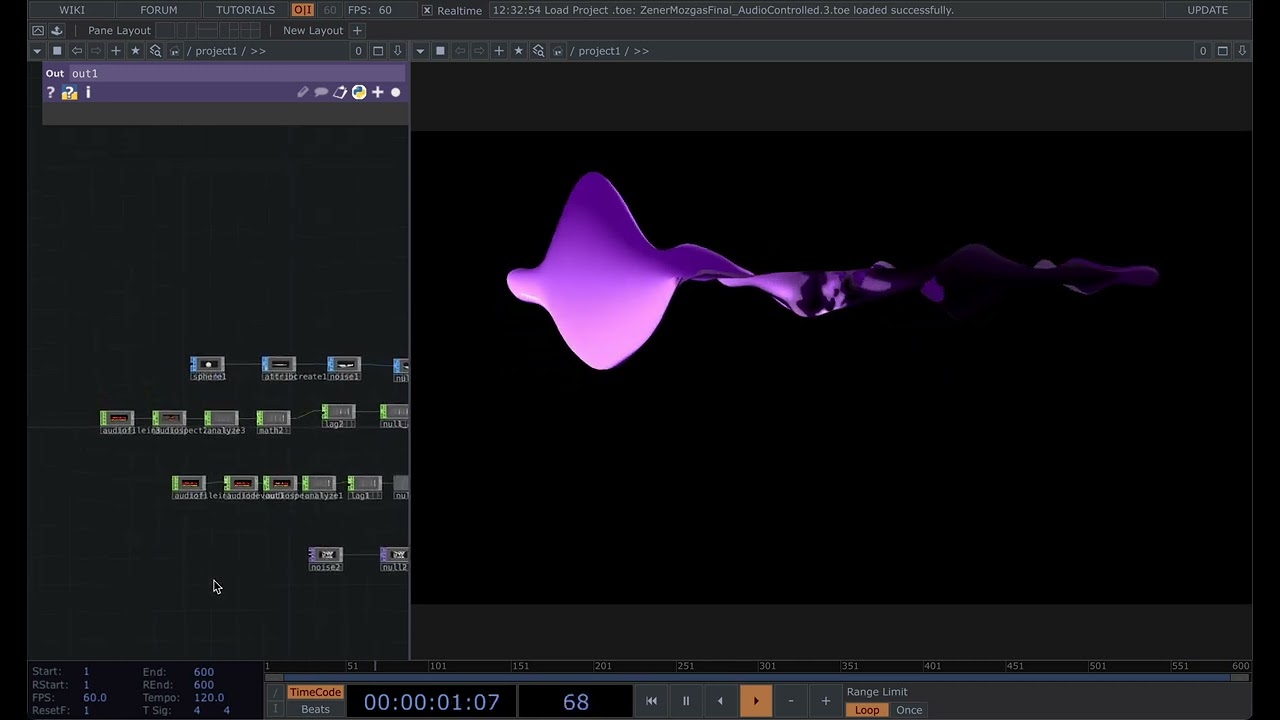Toggle the O|I power button

[x=302, y=10]
